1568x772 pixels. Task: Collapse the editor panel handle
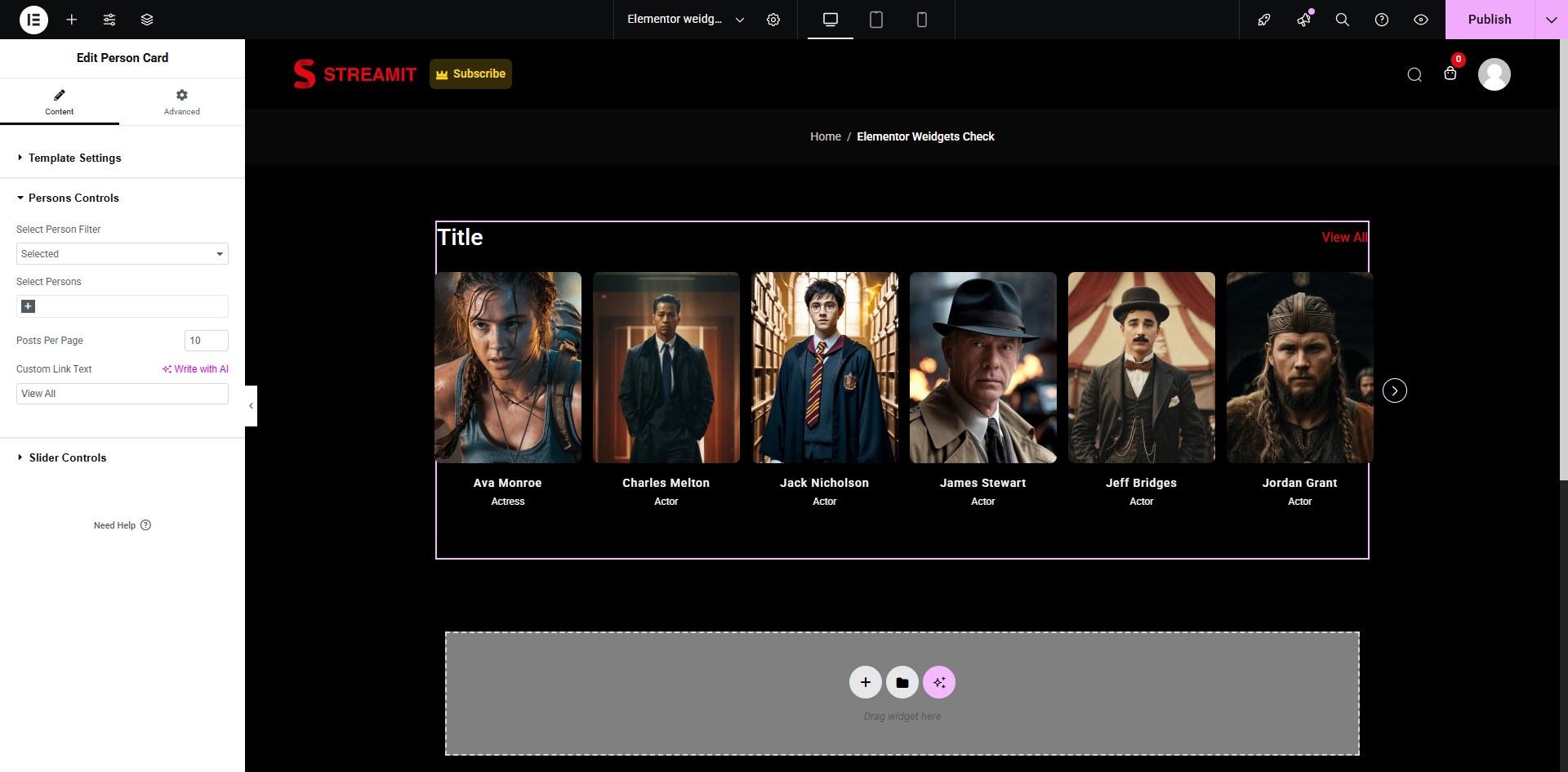251,406
